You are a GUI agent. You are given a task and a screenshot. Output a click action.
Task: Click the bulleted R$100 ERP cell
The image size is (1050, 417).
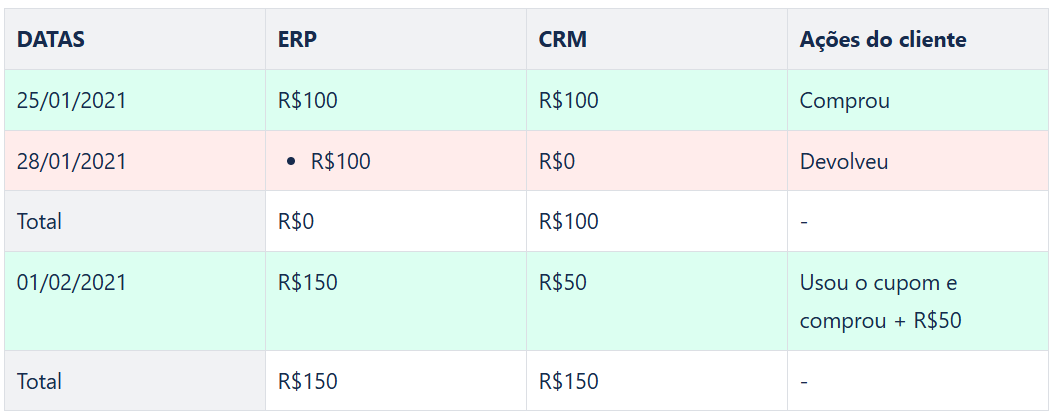click(396, 161)
